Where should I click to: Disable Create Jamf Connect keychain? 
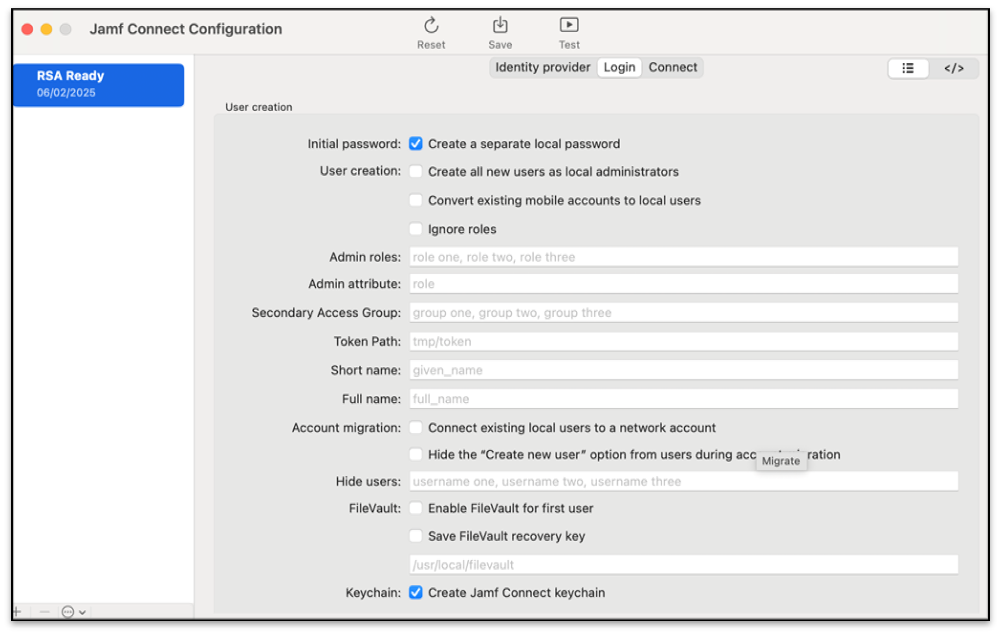pos(416,593)
